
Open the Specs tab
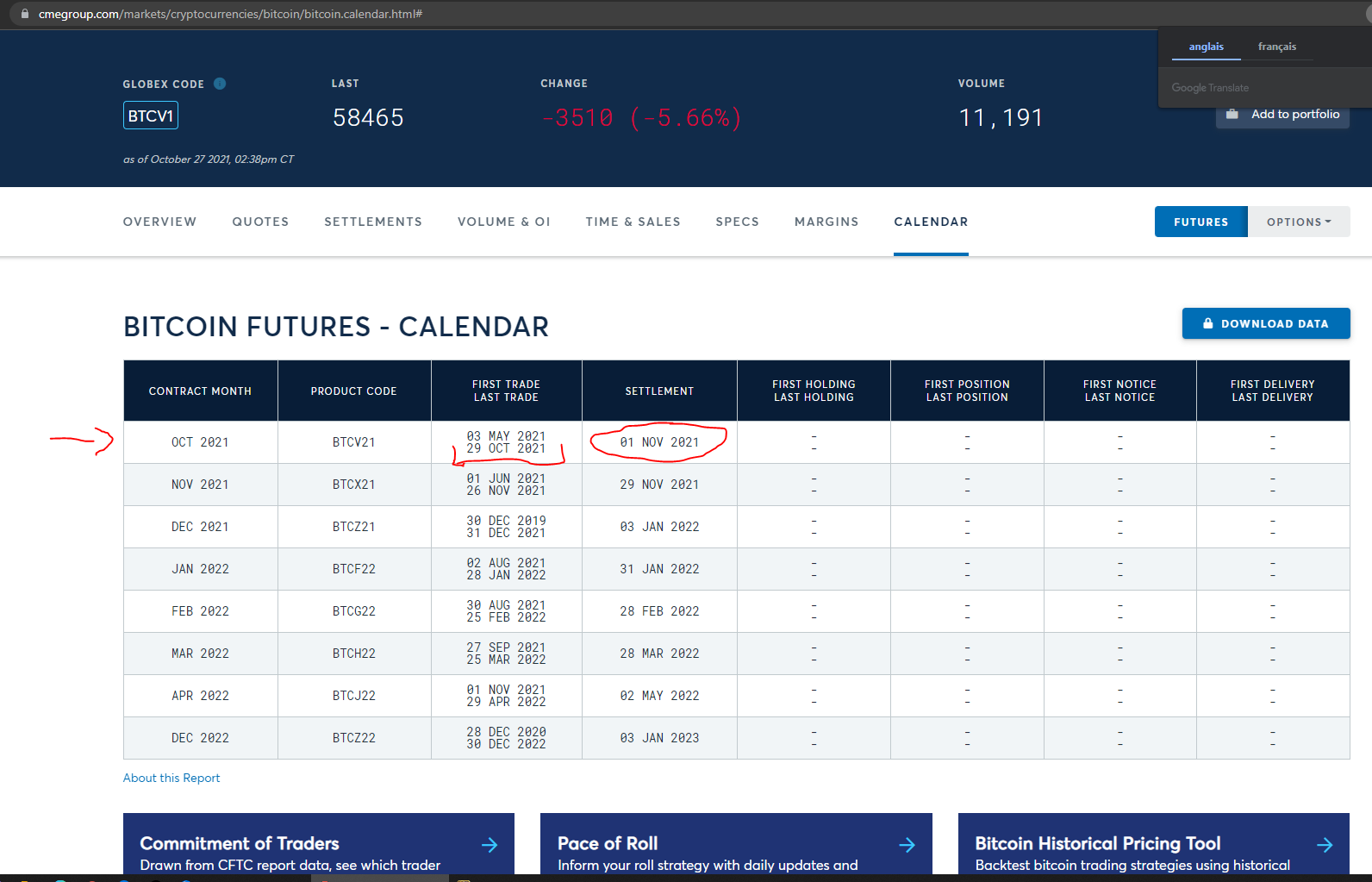(737, 222)
